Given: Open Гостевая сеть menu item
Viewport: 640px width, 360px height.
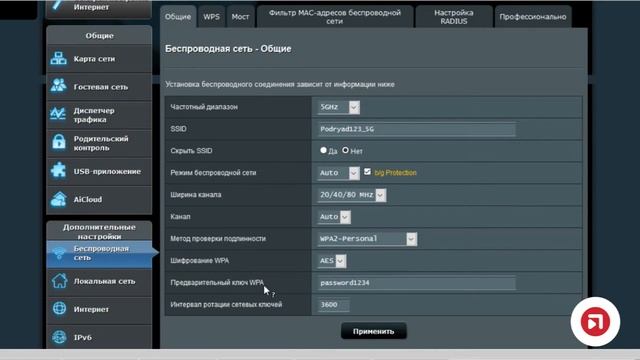Looking at the screenshot, I should pos(99,87).
